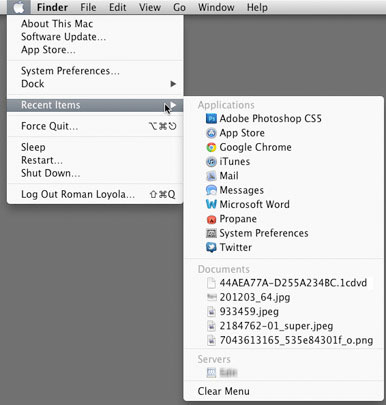Click Clear Menu in Recent Items
386x405 pixels.
[x=284, y=391]
